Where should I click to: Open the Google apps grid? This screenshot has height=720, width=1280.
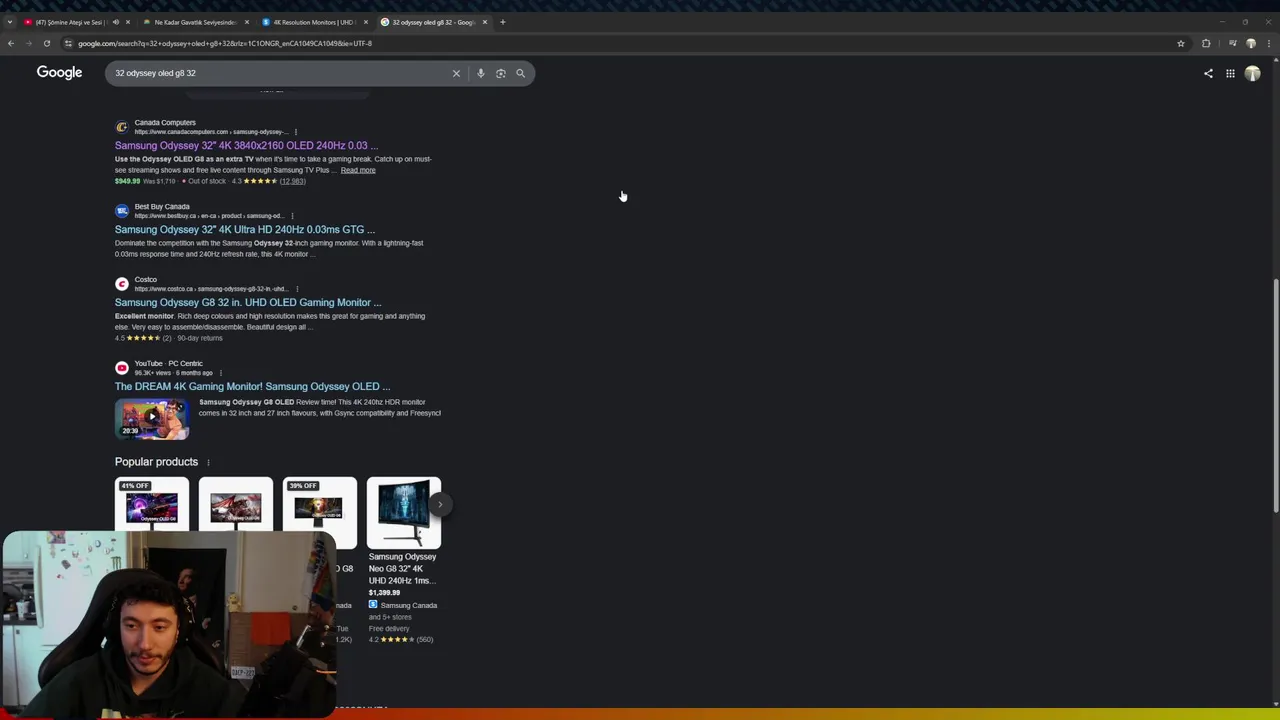pos(1230,73)
